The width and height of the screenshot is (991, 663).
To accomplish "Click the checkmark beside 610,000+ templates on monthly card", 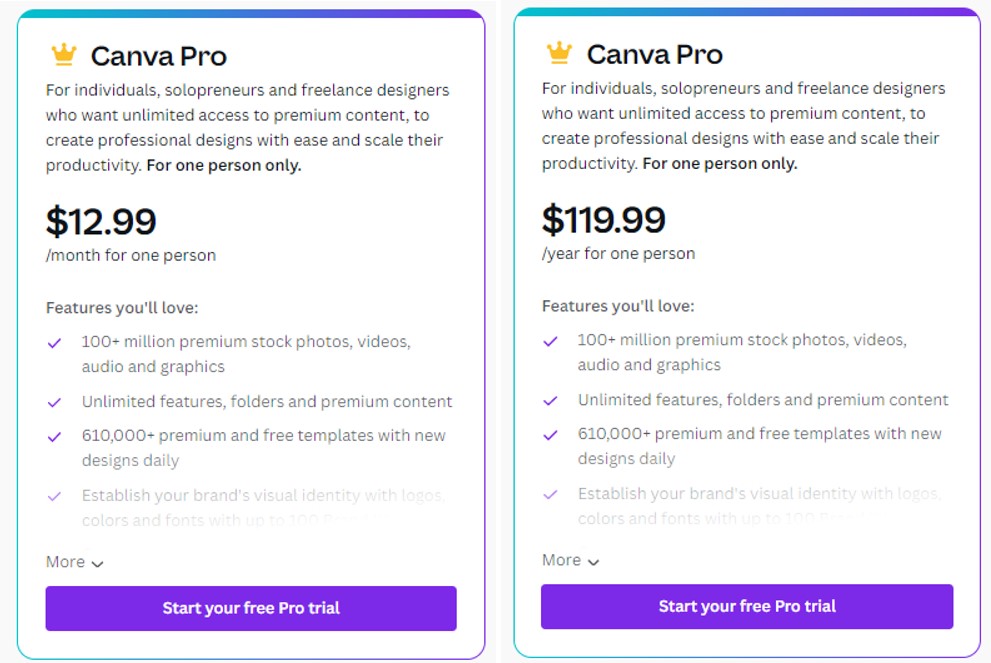I will tap(55, 435).
